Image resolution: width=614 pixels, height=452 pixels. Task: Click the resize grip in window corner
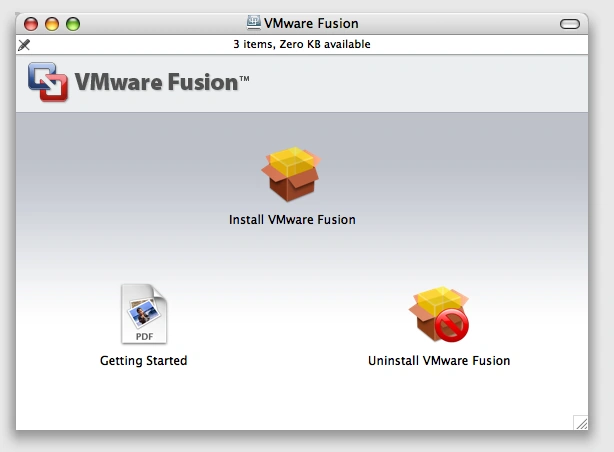pyautogui.click(x=580, y=423)
